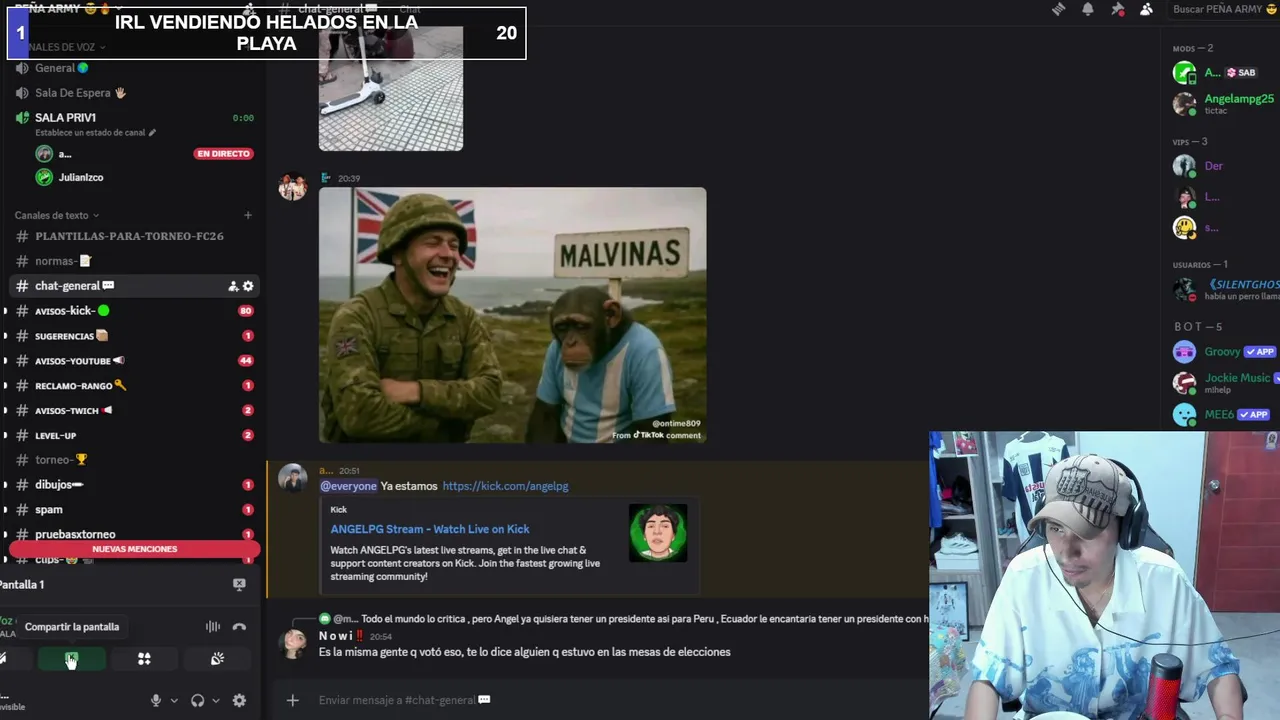Show pinned messages via pin icon
This screenshot has height=720, width=1280.
pyautogui.click(x=1118, y=9)
